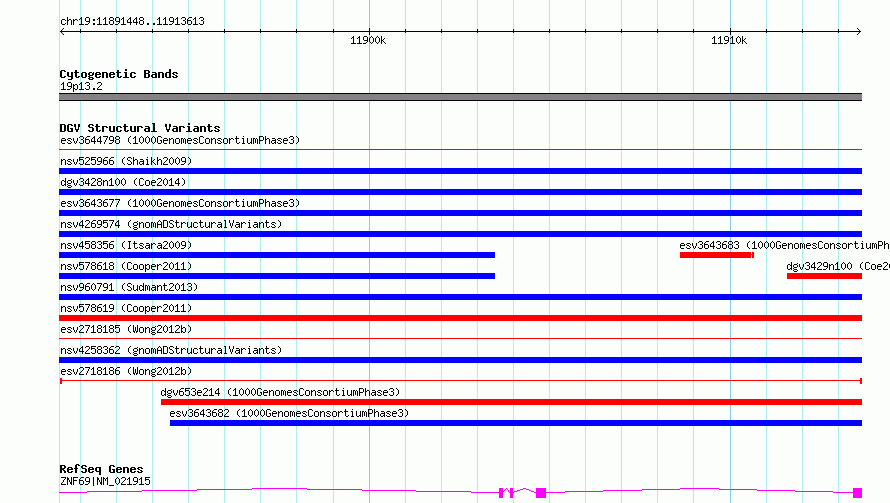
Task: Click the 11910k ruler tick label
Action: point(729,40)
